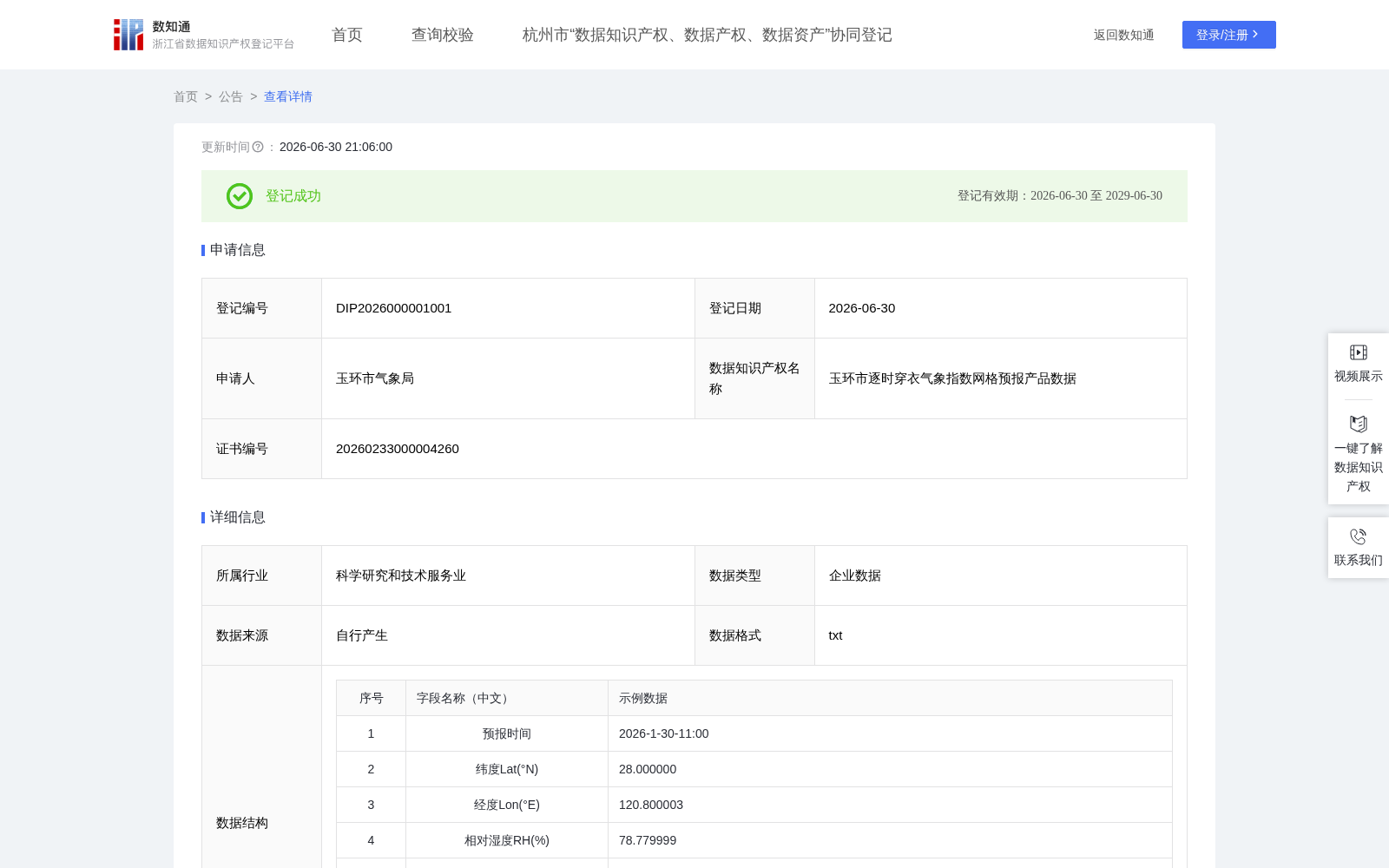Screen dimensions: 1389x868
Task: Select registration number DIP2026000001001
Action: click(394, 308)
